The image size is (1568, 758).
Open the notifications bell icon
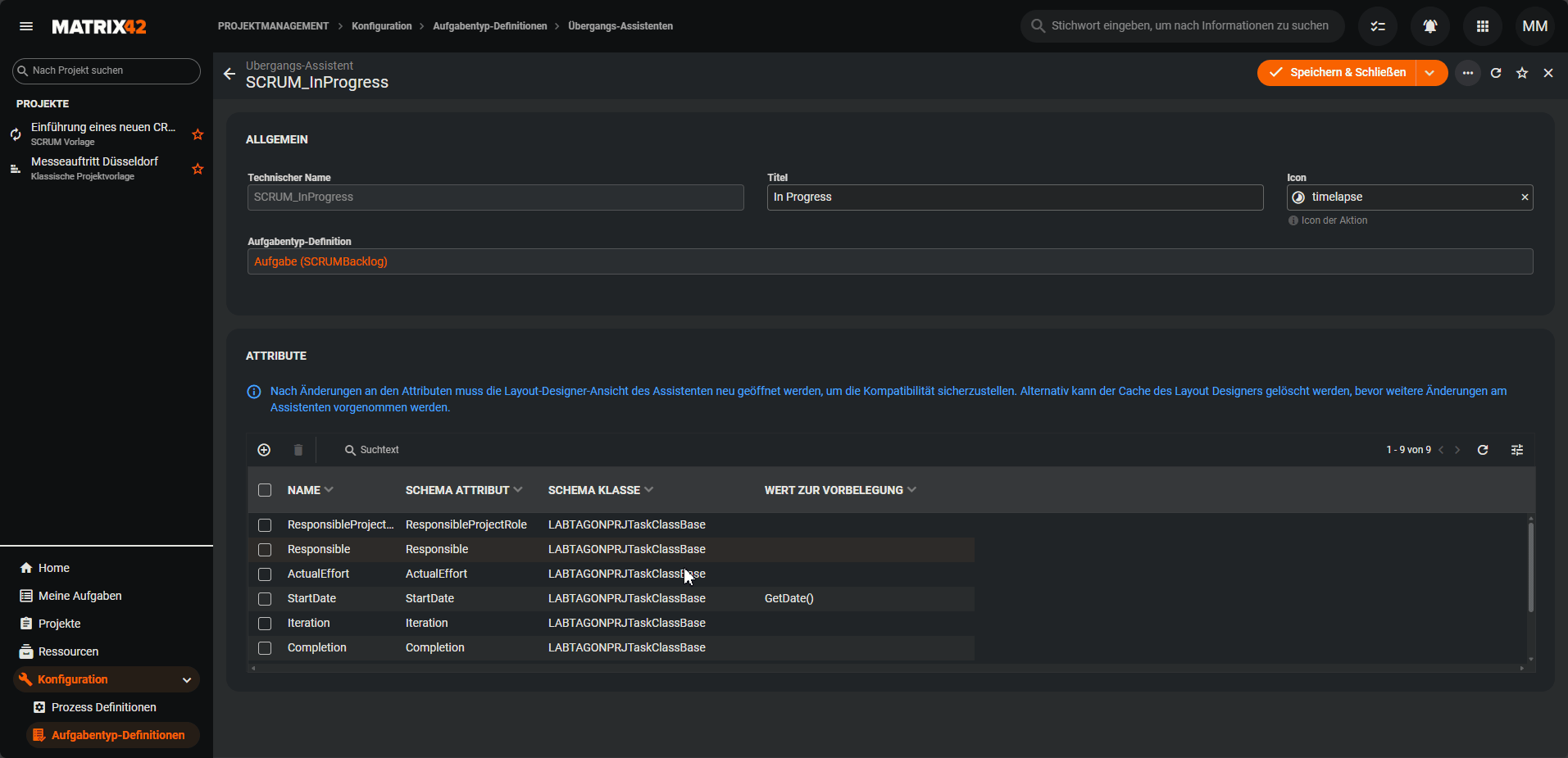(1429, 26)
